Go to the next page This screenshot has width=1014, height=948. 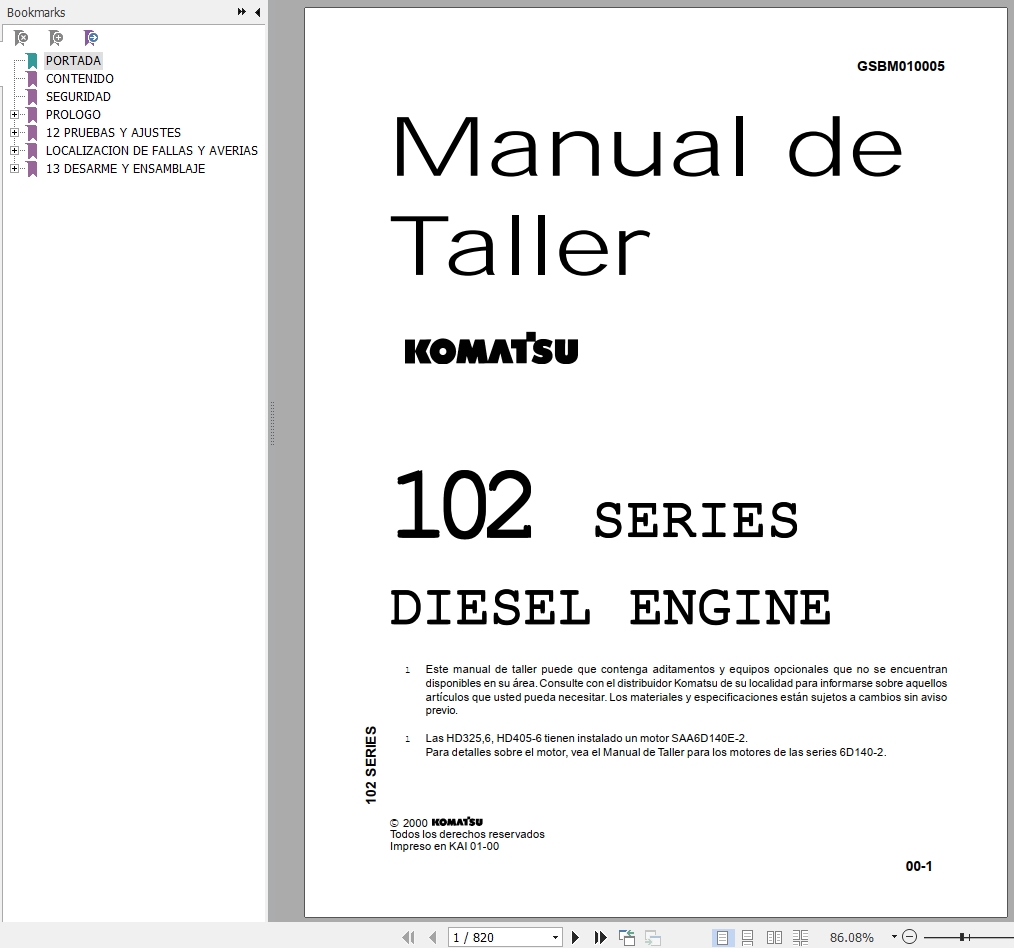tap(575, 937)
